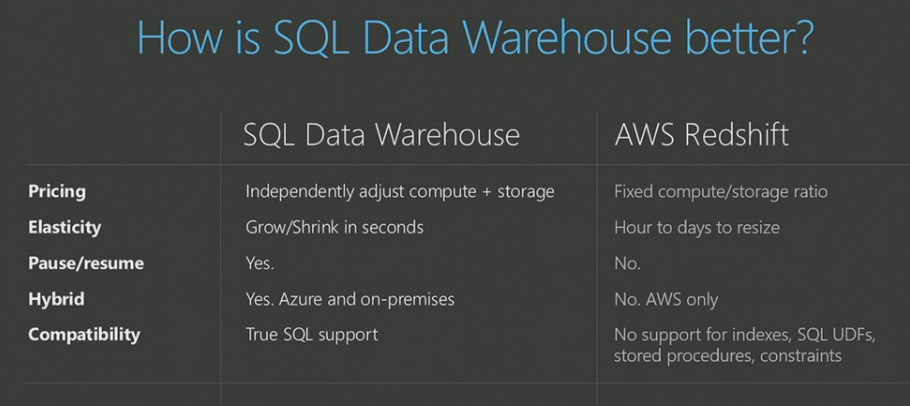
Task: Click the vertical divider left of AWS Redshift column
Action: 597,250
